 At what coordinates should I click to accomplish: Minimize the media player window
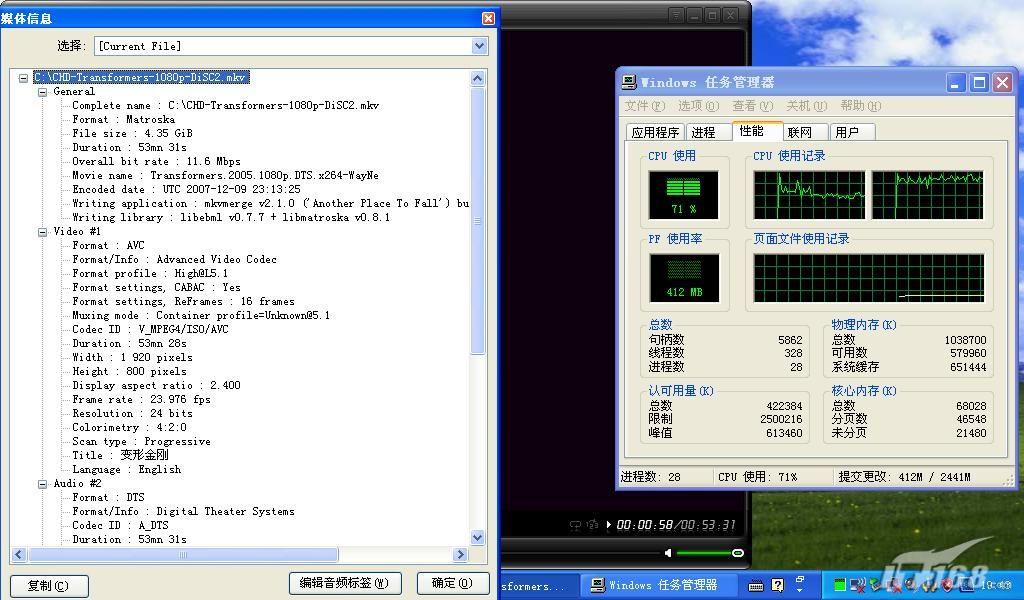(694, 15)
